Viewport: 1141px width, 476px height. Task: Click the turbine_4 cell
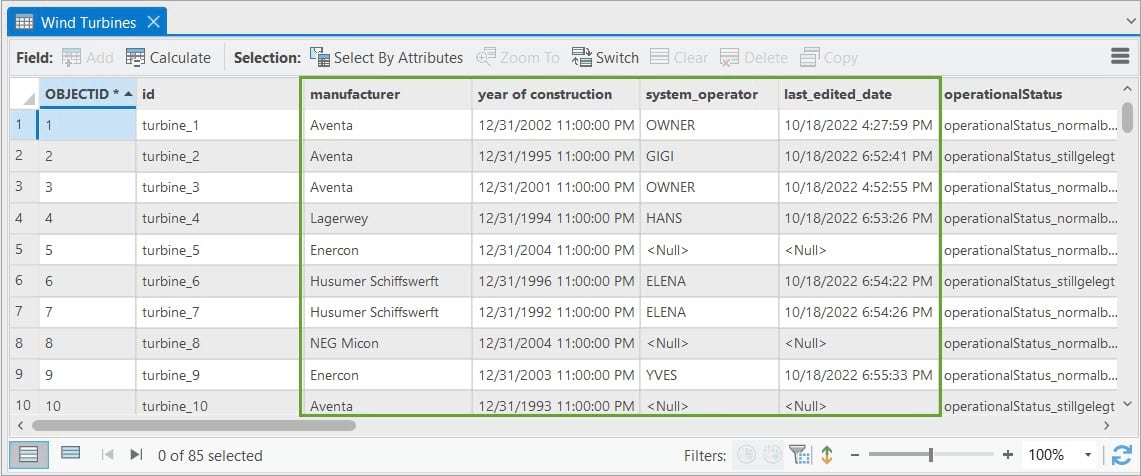[x=218, y=218]
